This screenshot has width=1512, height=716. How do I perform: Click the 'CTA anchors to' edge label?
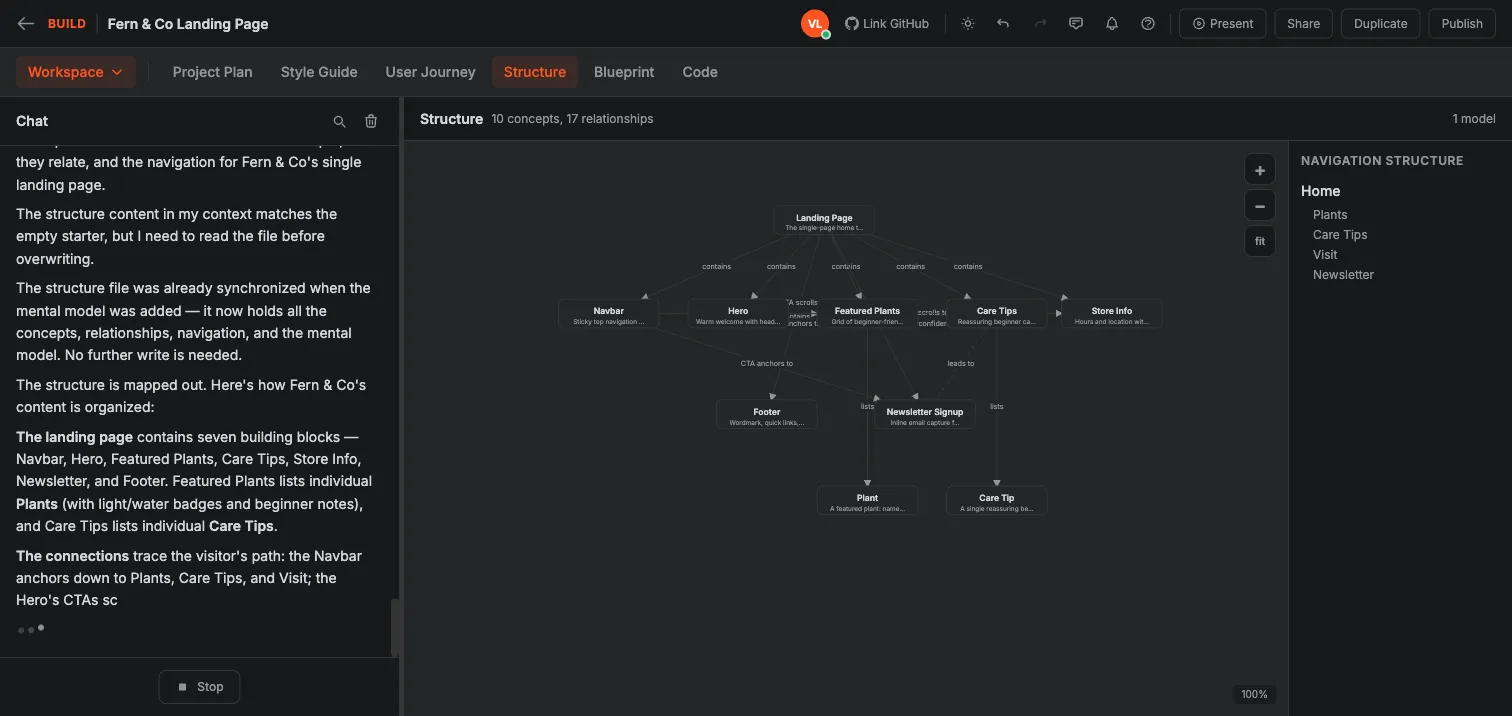[x=766, y=363]
